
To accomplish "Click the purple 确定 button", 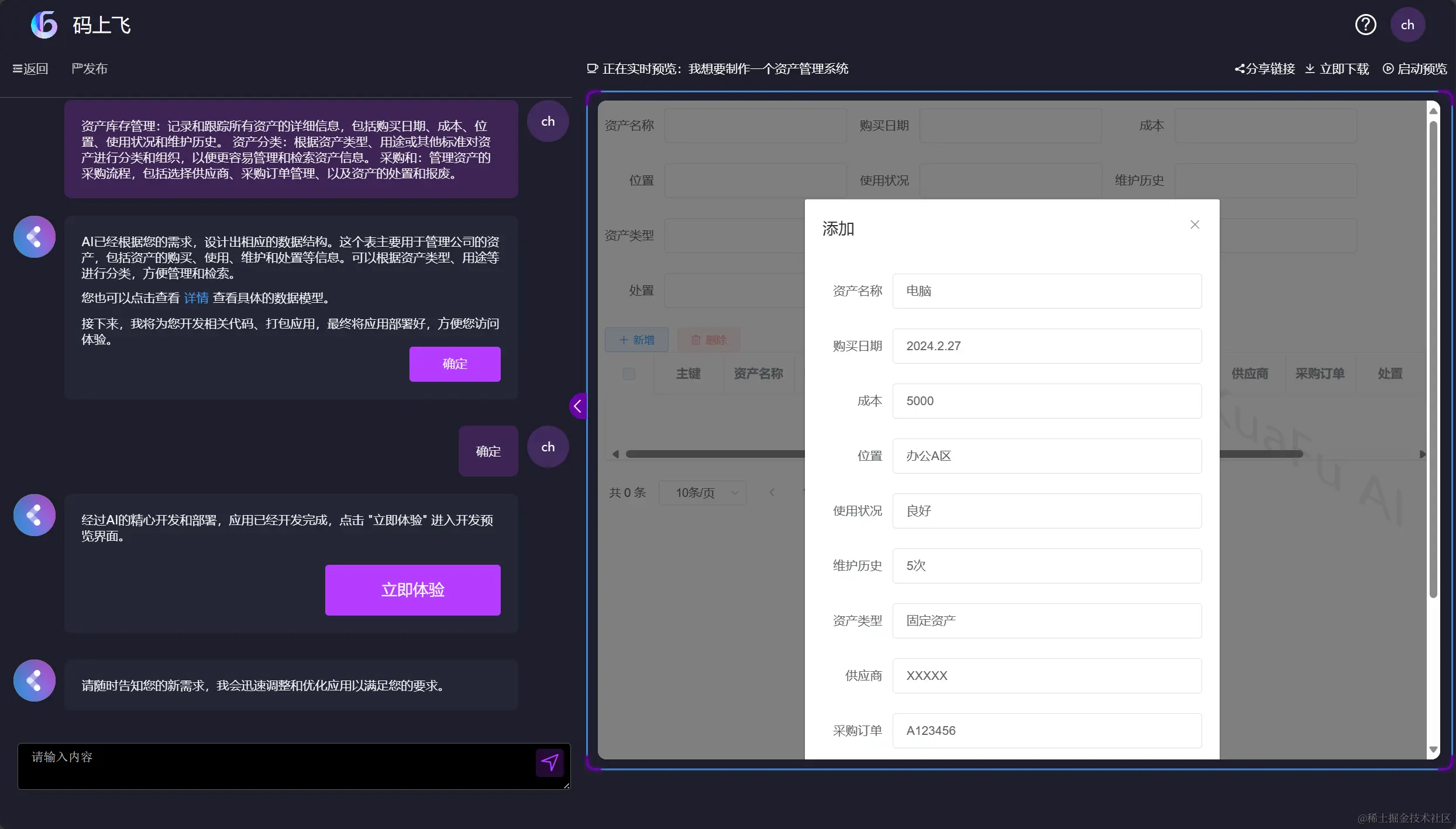I will point(455,364).
